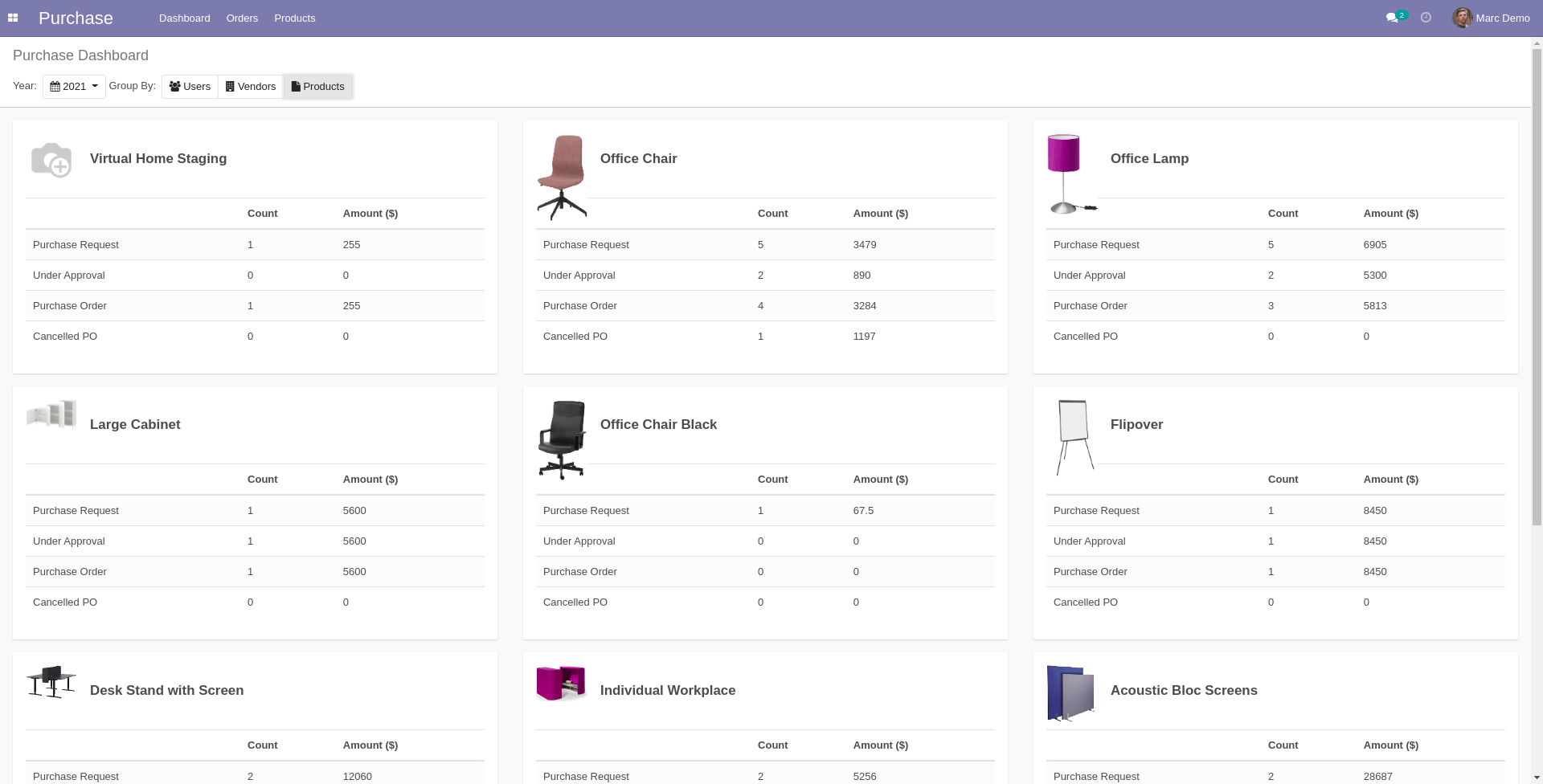Open the Orders menu
The image size is (1543, 784).
242,18
